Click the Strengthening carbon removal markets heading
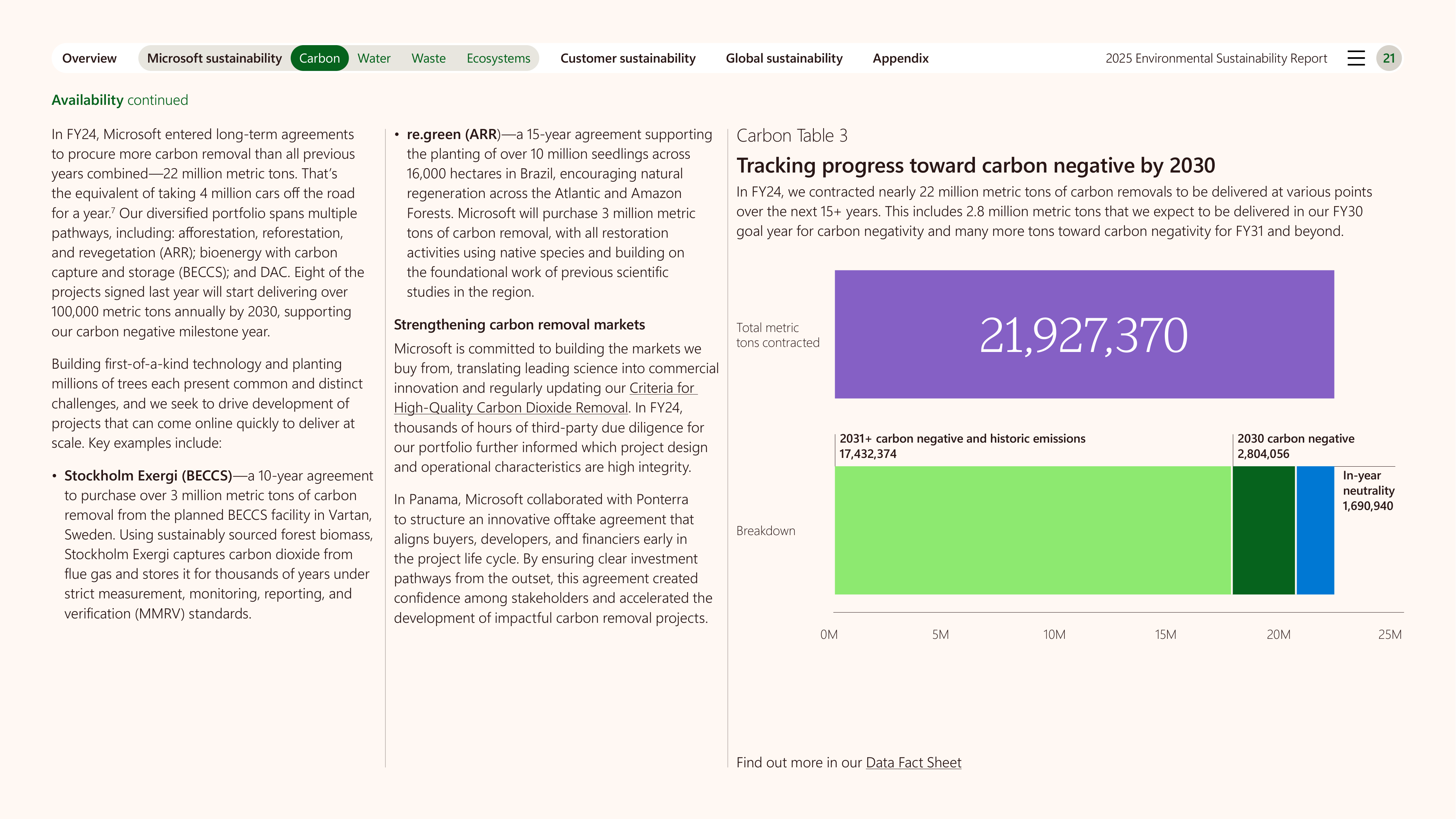This screenshot has width=1456, height=819. tap(519, 324)
